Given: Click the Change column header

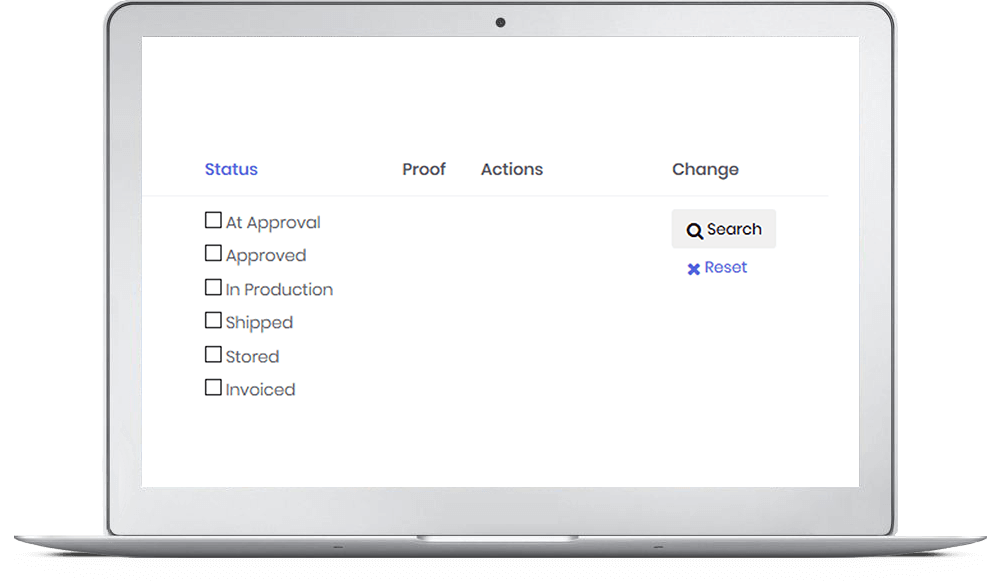Looking at the screenshot, I should point(705,170).
